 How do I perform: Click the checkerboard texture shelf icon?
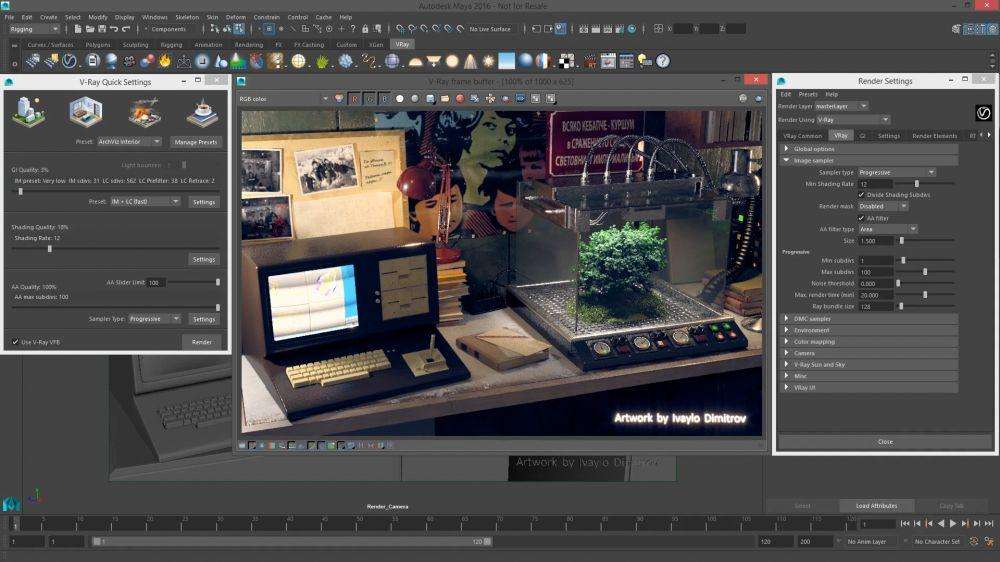point(566,61)
